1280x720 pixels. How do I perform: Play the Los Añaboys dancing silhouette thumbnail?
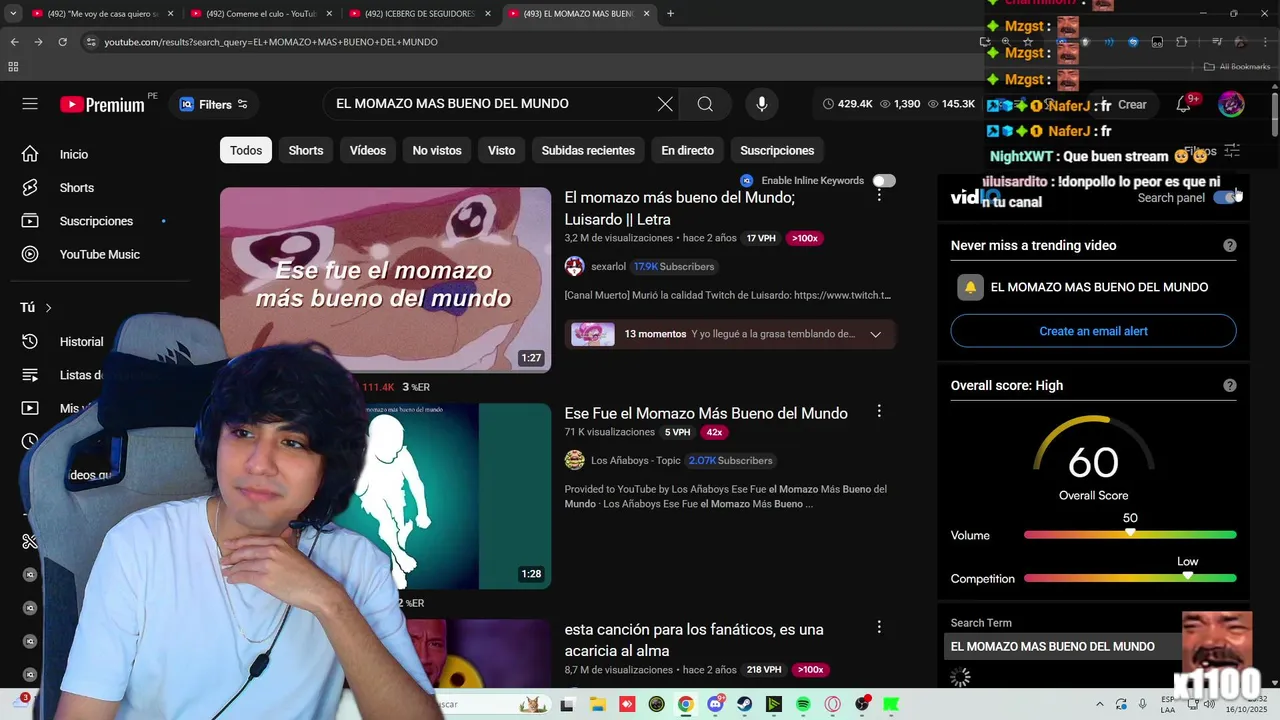click(450, 496)
